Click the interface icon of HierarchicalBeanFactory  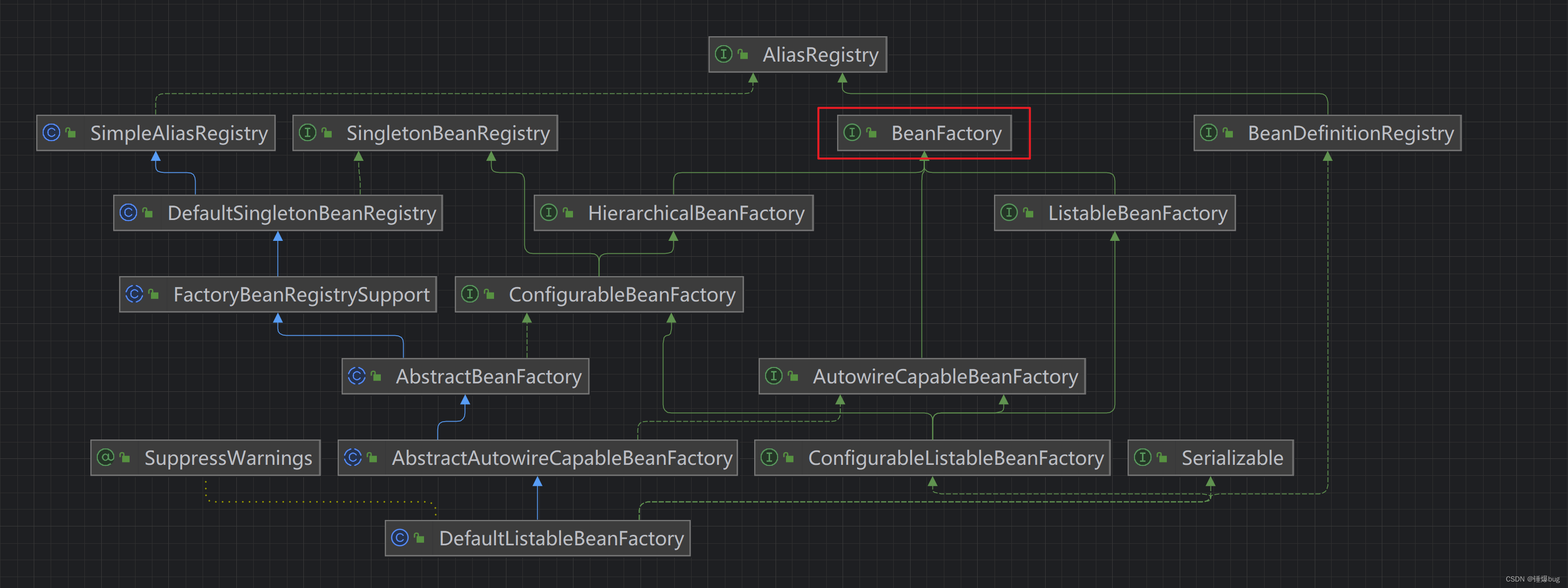click(x=549, y=213)
